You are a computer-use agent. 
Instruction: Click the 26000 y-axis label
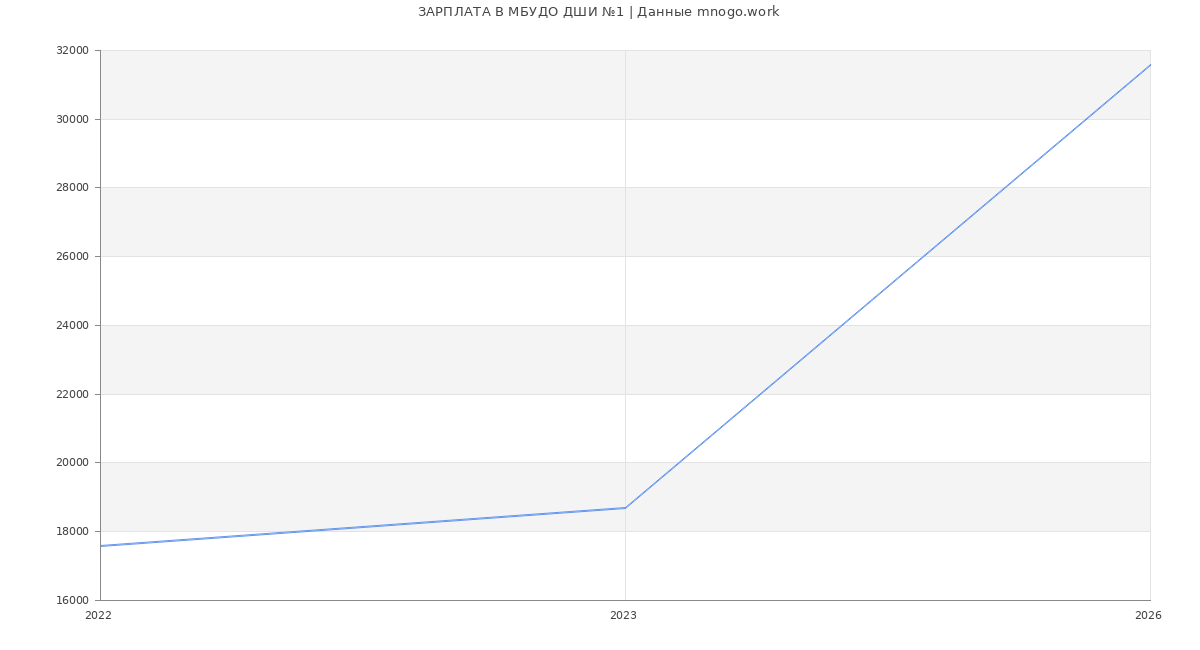[x=71, y=256]
